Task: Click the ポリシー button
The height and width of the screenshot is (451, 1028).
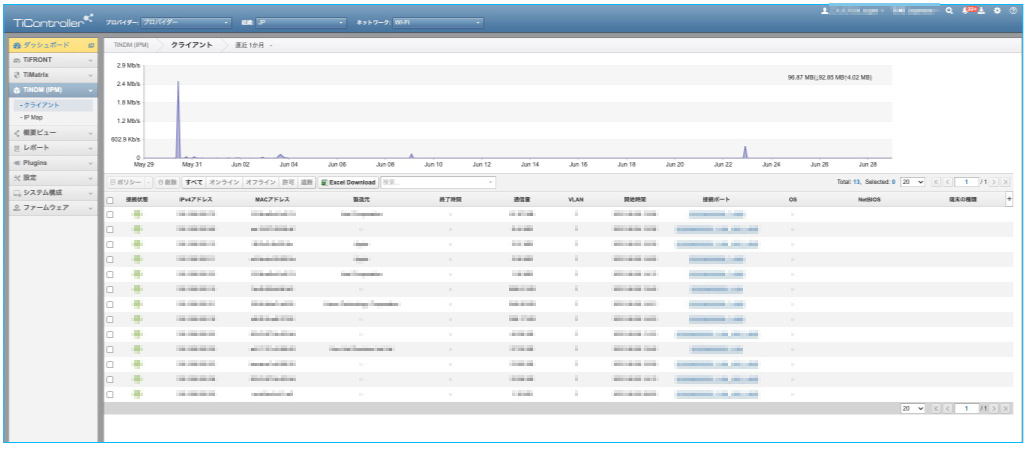Action: pyautogui.click(x=125, y=182)
